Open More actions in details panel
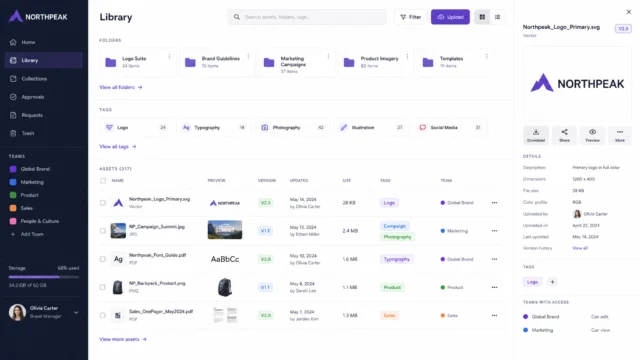 [x=620, y=135]
